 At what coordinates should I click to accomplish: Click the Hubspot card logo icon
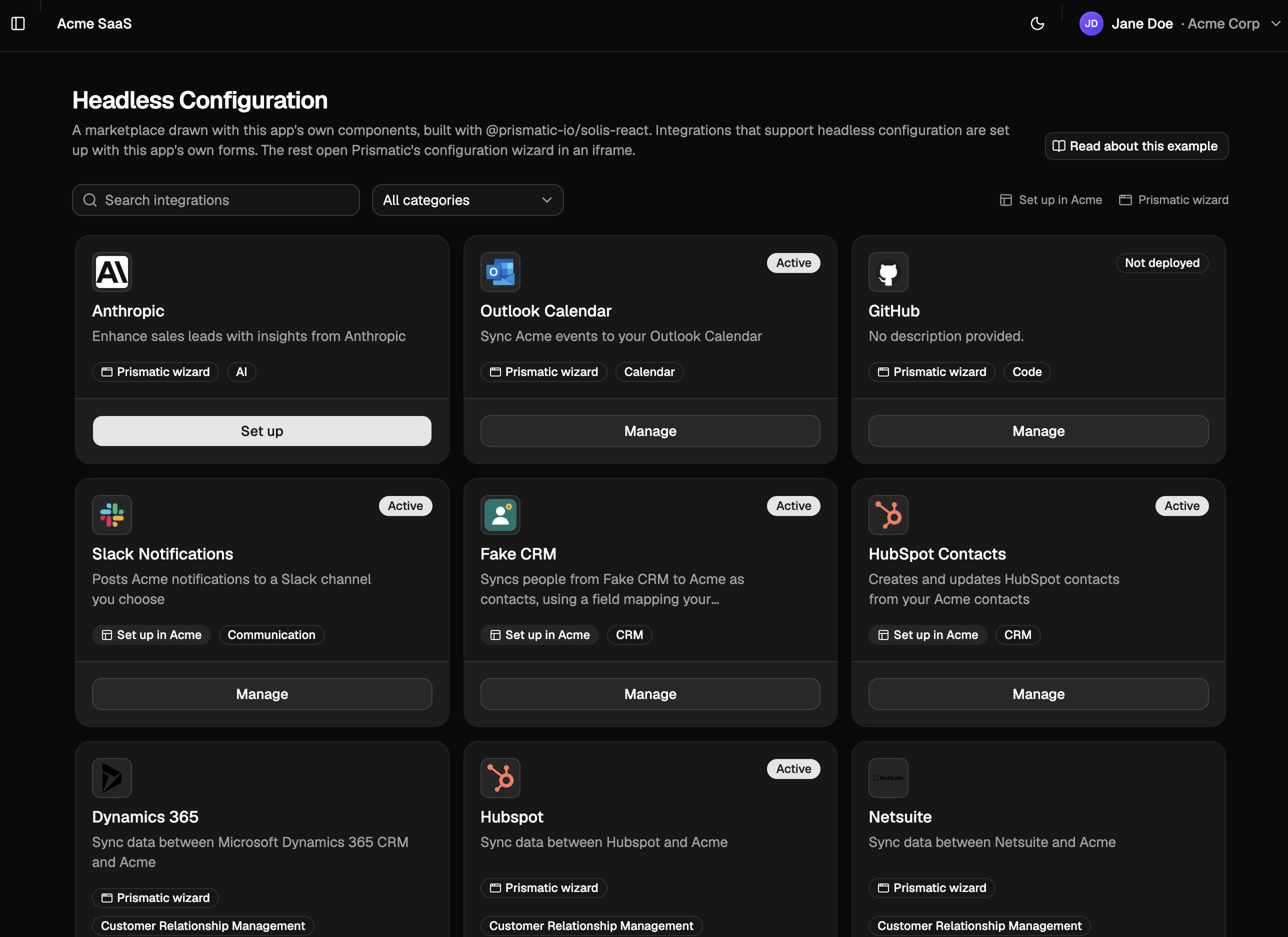[500, 778]
